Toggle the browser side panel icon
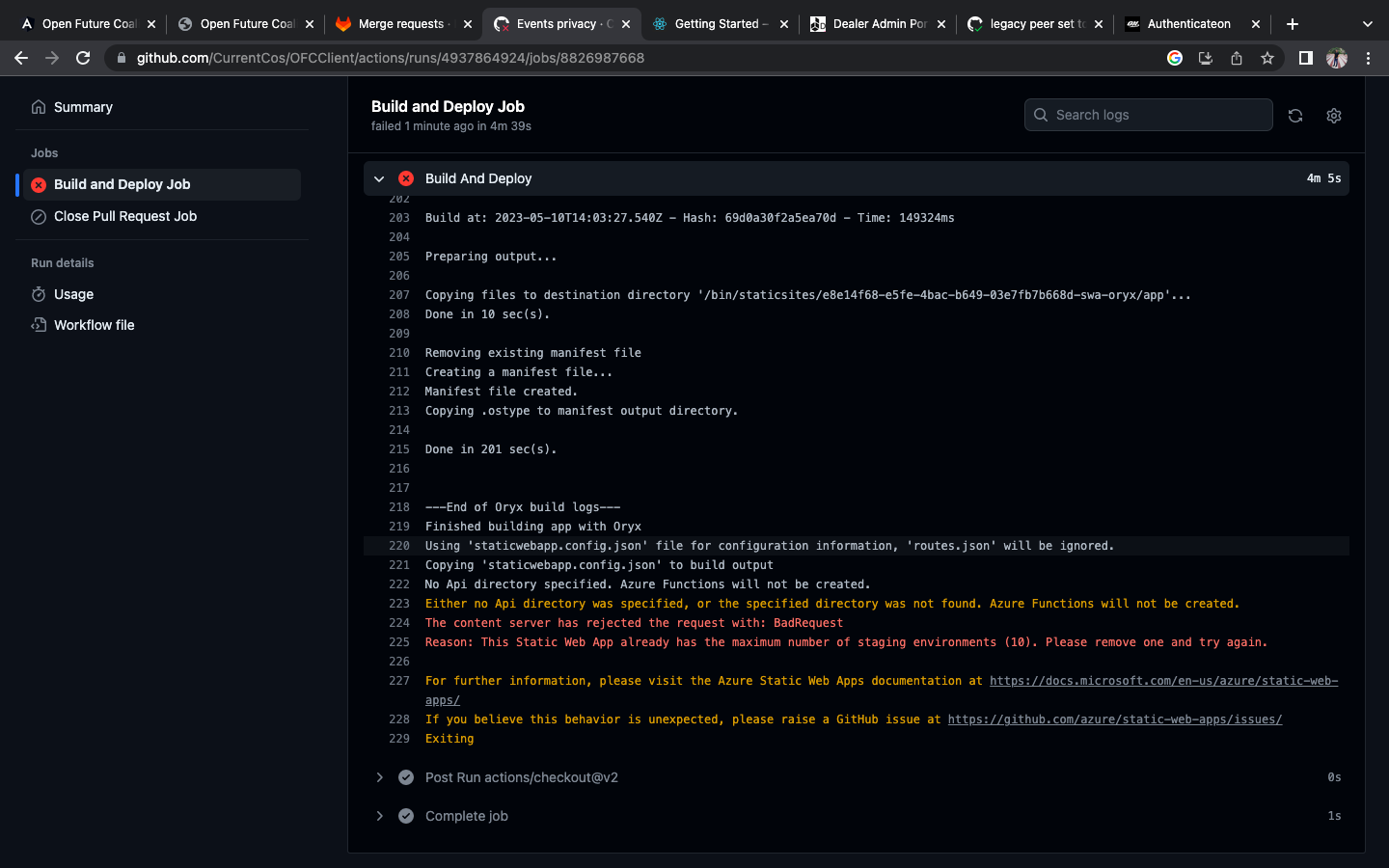The height and width of the screenshot is (868, 1389). click(1305, 58)
